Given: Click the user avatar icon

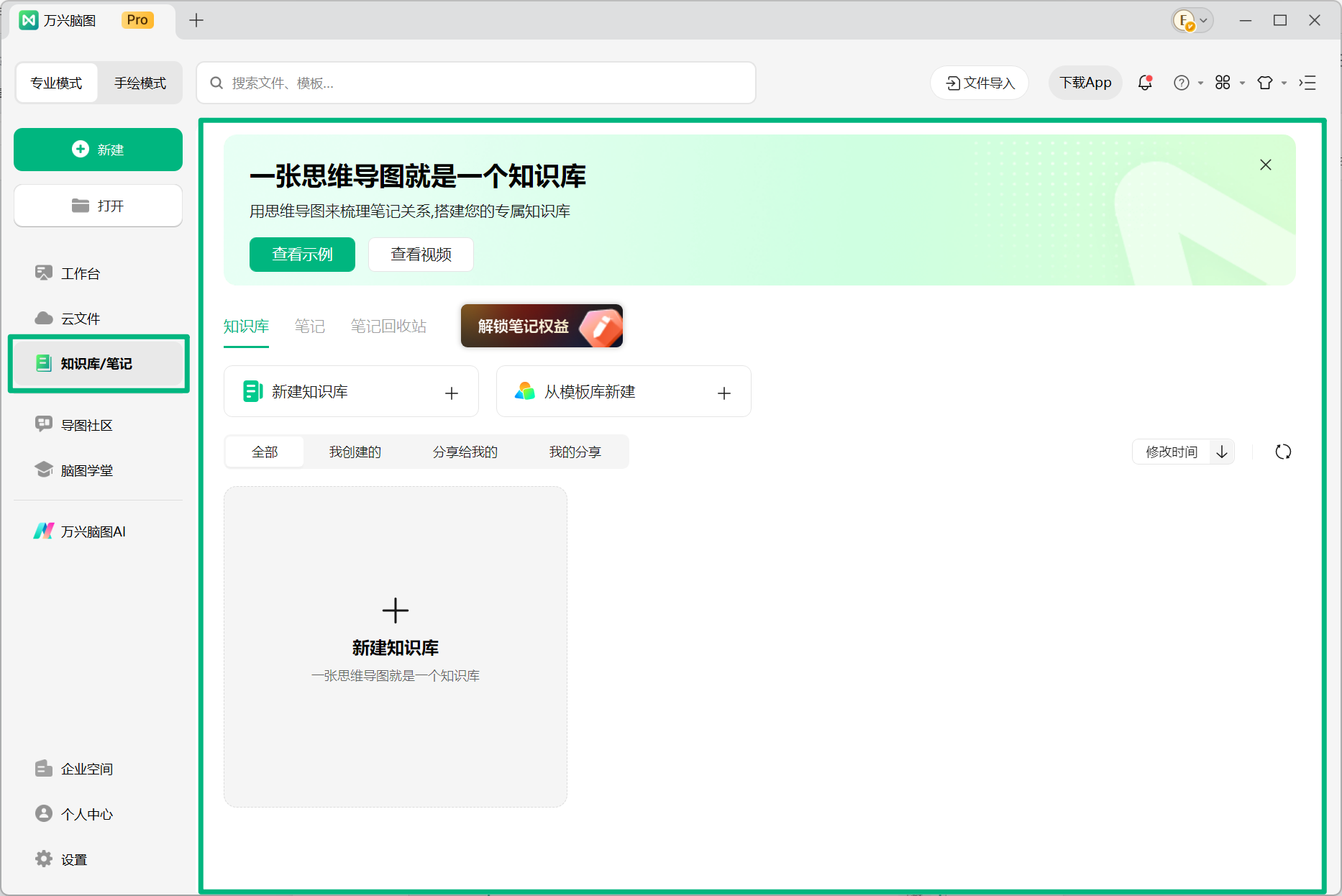Looking at the screenshot, I should tap(1184, 20).
